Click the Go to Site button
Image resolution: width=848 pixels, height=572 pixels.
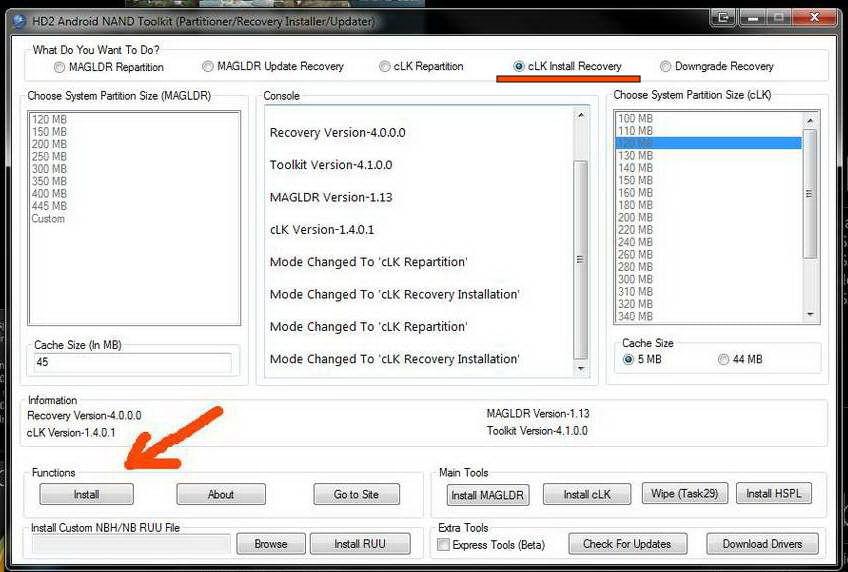[355, 494]
